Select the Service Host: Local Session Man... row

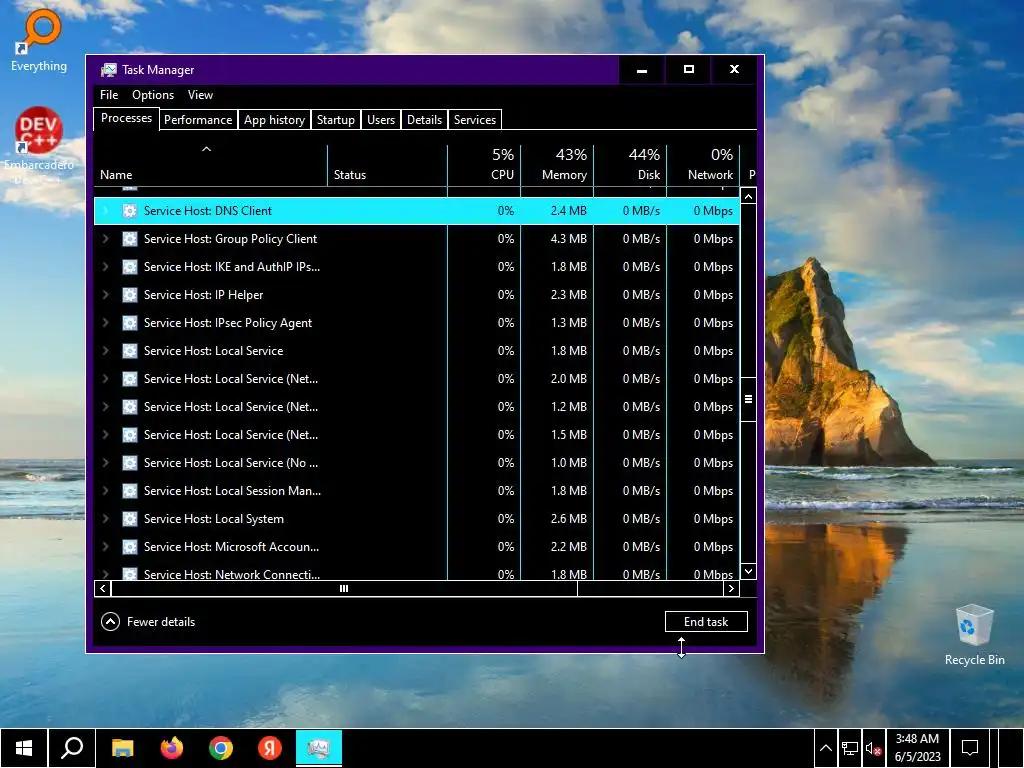[417, 491]
